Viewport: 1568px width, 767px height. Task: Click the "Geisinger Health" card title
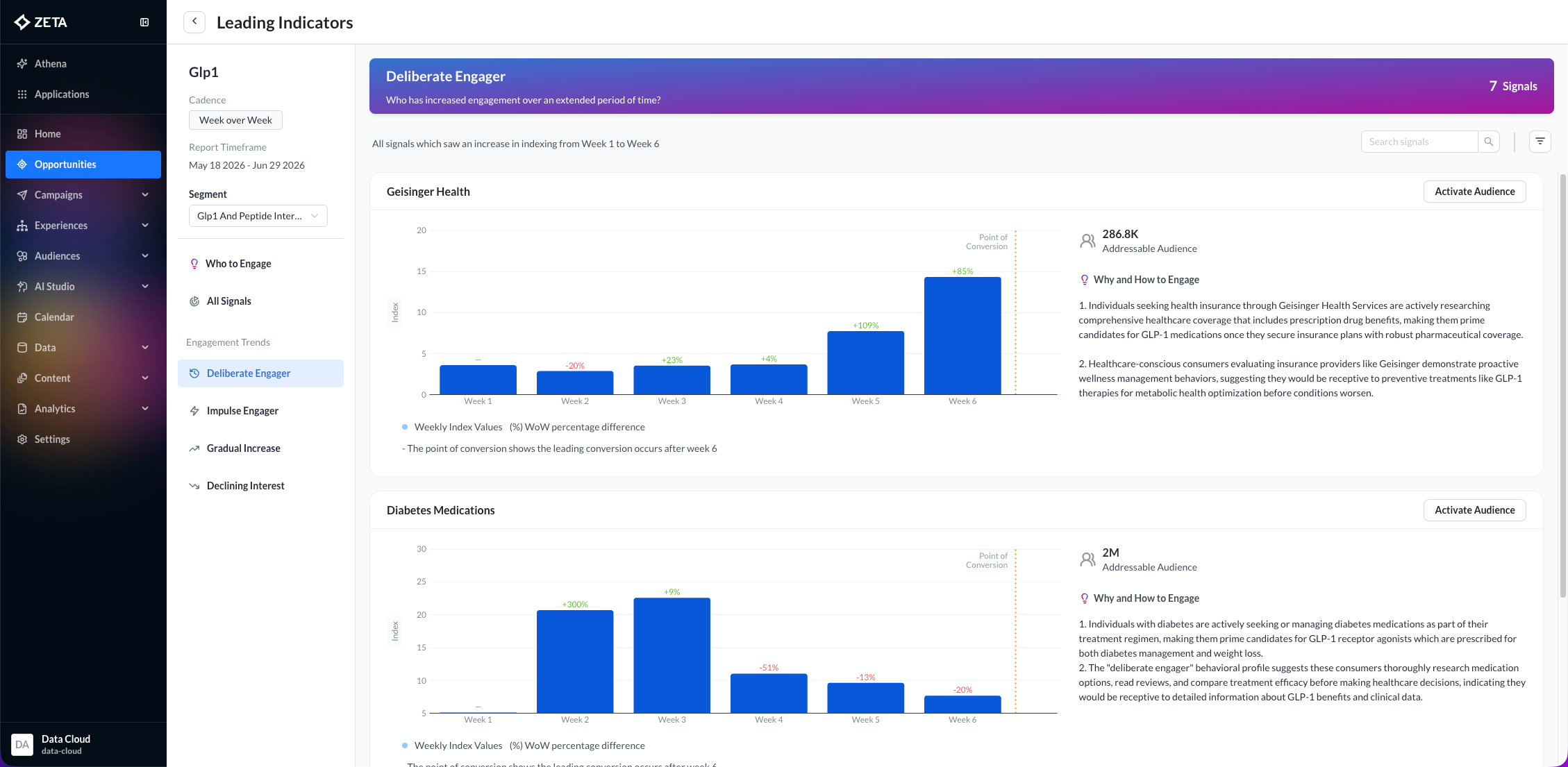(428, 192)
